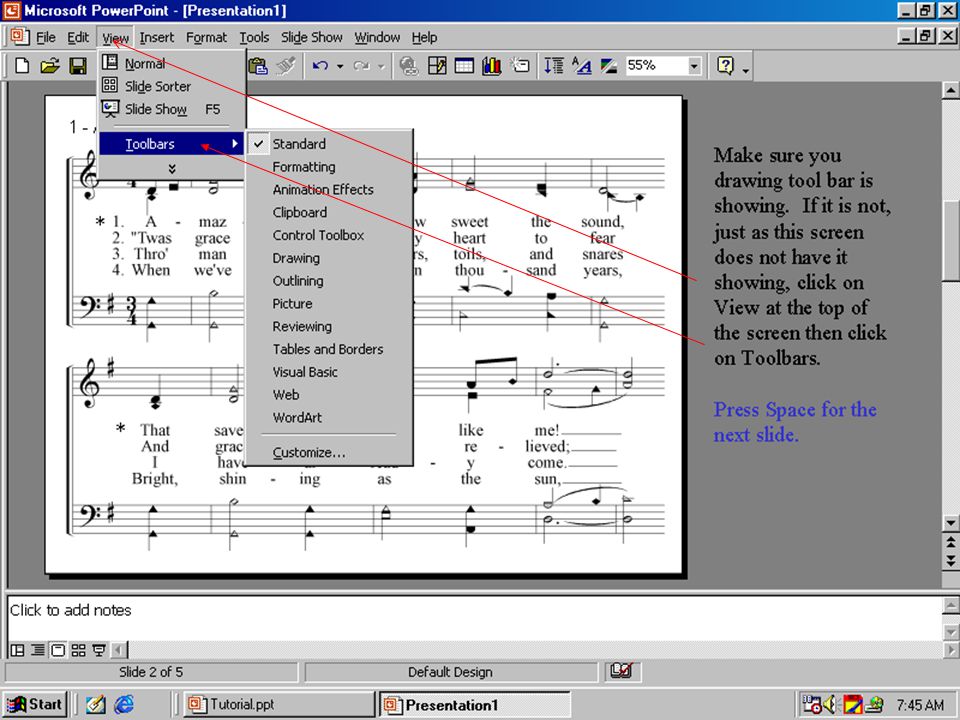Create a new presentation with the New icon
Image resolution: width=960 pixels, height=720 pixels.
(22, 66)
